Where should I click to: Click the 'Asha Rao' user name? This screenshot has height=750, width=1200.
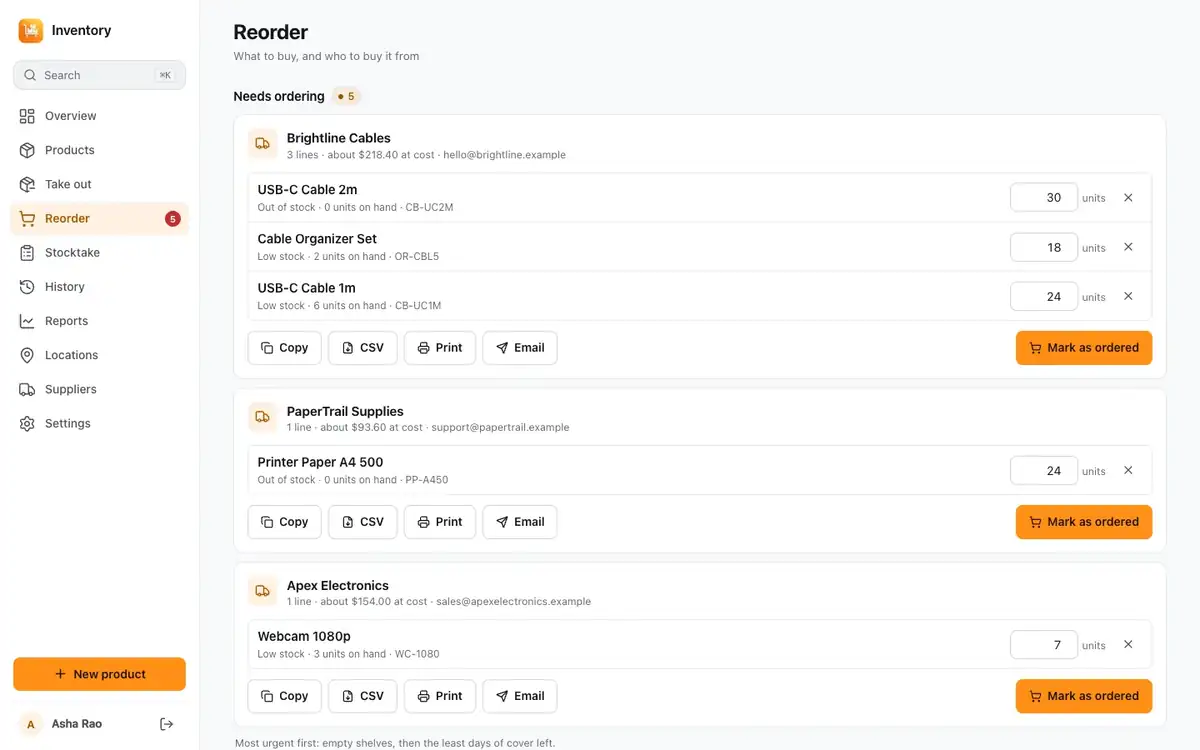pos(77,724)
